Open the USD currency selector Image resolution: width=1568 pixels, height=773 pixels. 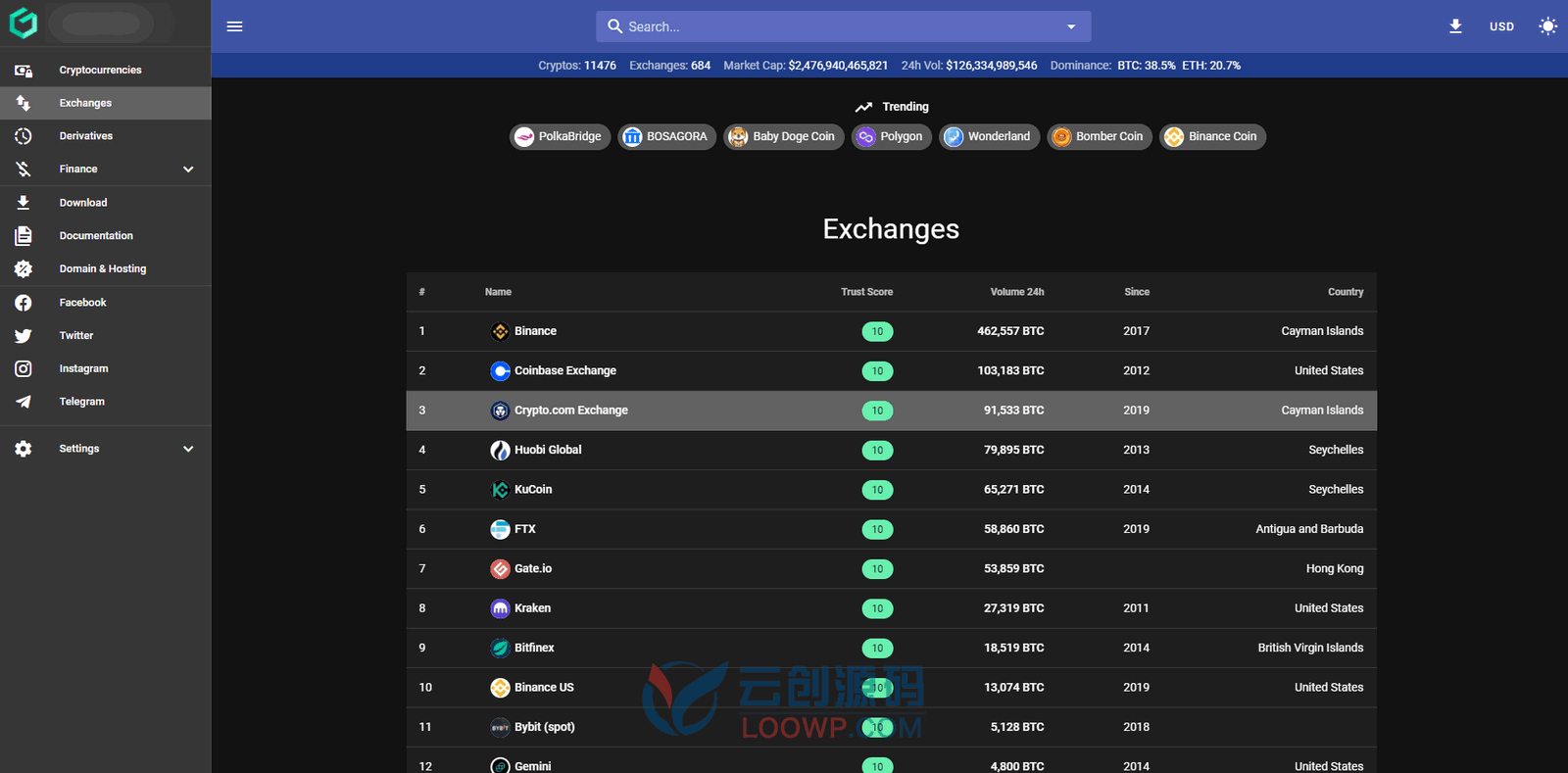(1501, 26)
